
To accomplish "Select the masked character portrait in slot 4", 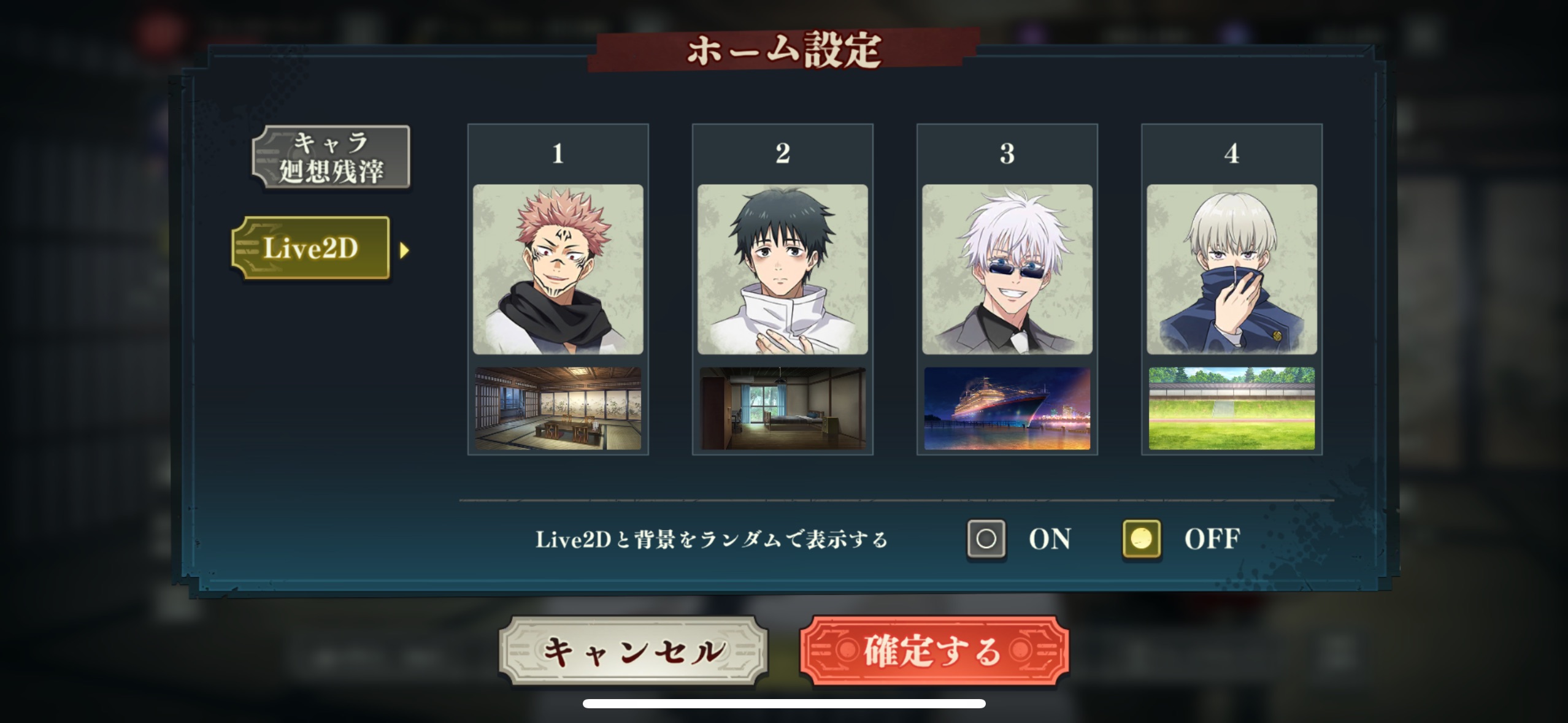I will pos(1231,269).
